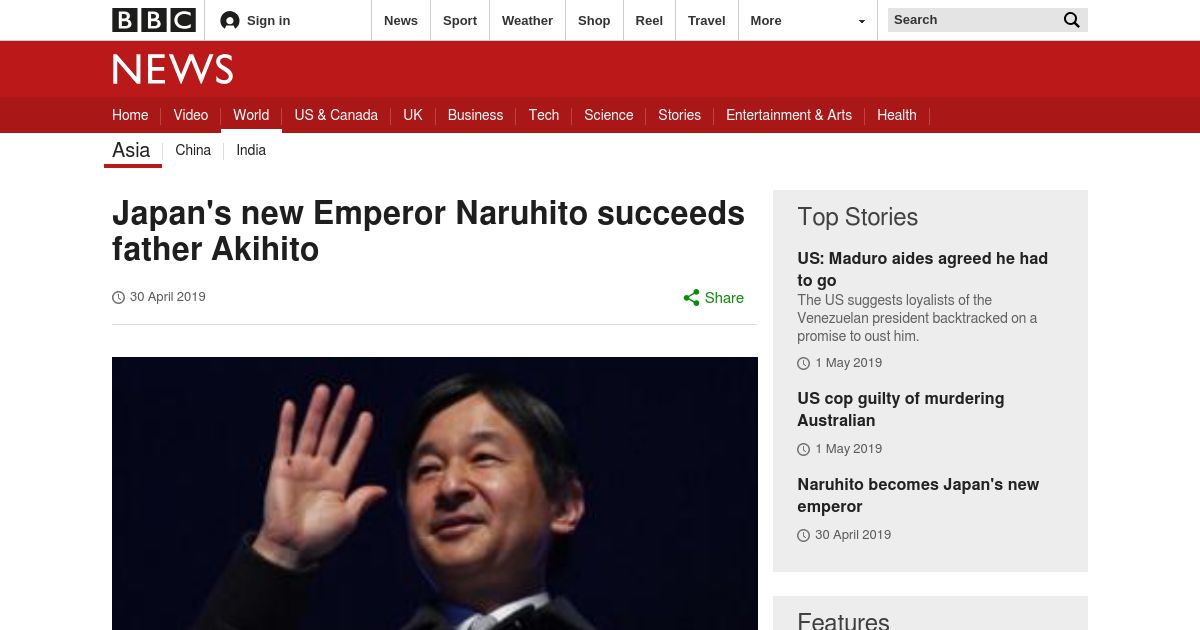This screenshot has height=630, width=1200.
Task: Open the Tech section tab
Action: coord(544,115)
